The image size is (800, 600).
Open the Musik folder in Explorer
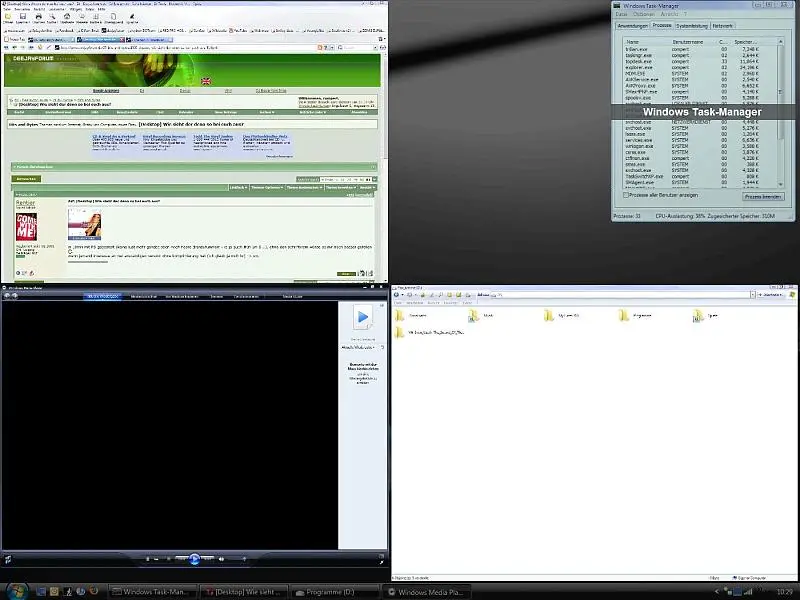[x=474, y=315]
